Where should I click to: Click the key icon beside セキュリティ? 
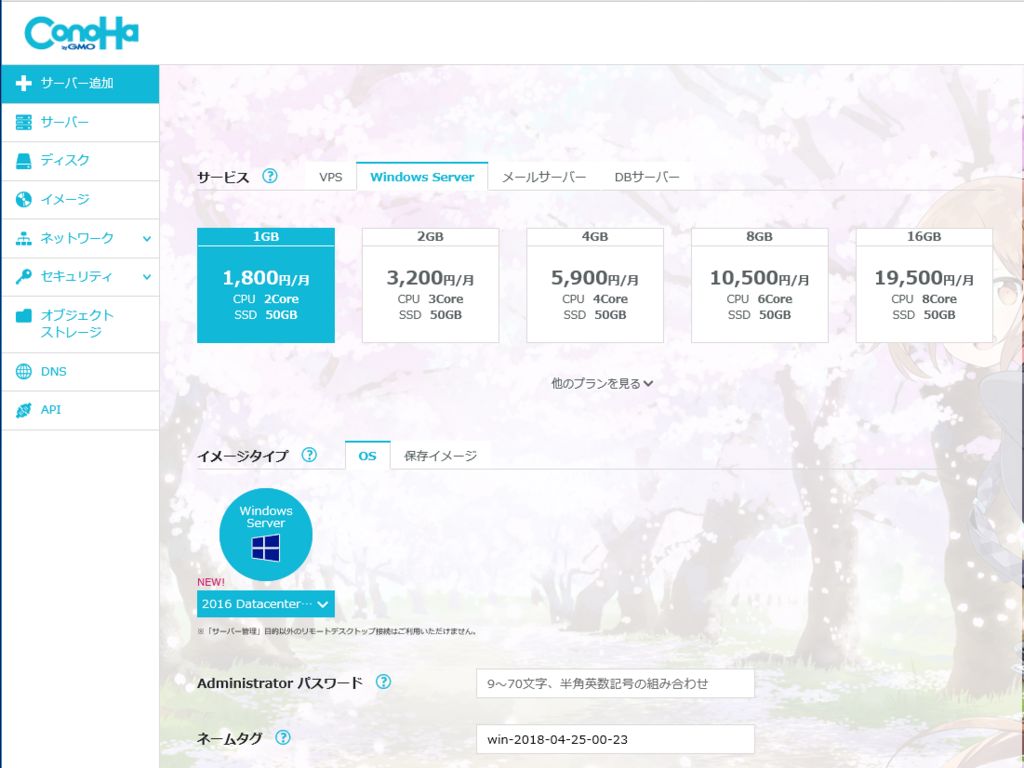pyautogui.click(x=24, y=276)
